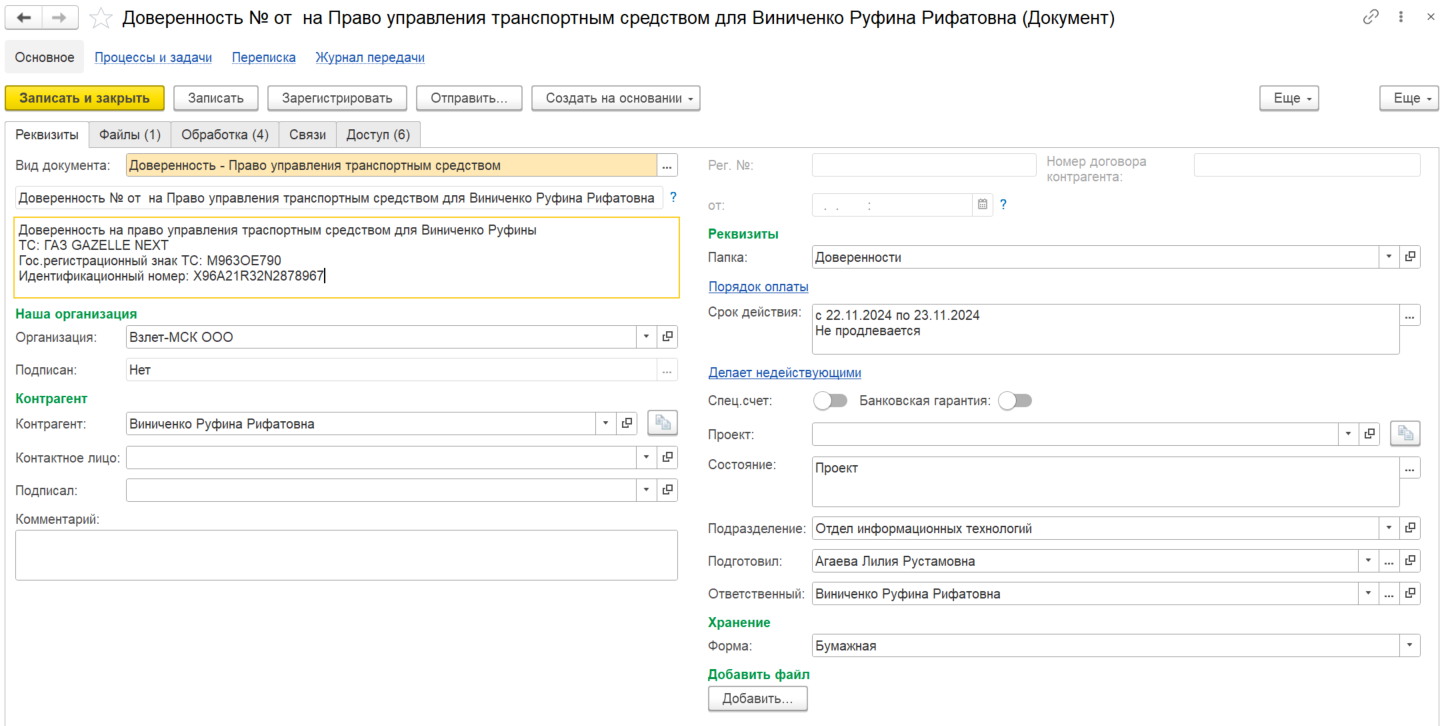Viewport: 1451px width, 726px height.
Task: Open Контактное лицо record icon
Action: tap(668, 457)
